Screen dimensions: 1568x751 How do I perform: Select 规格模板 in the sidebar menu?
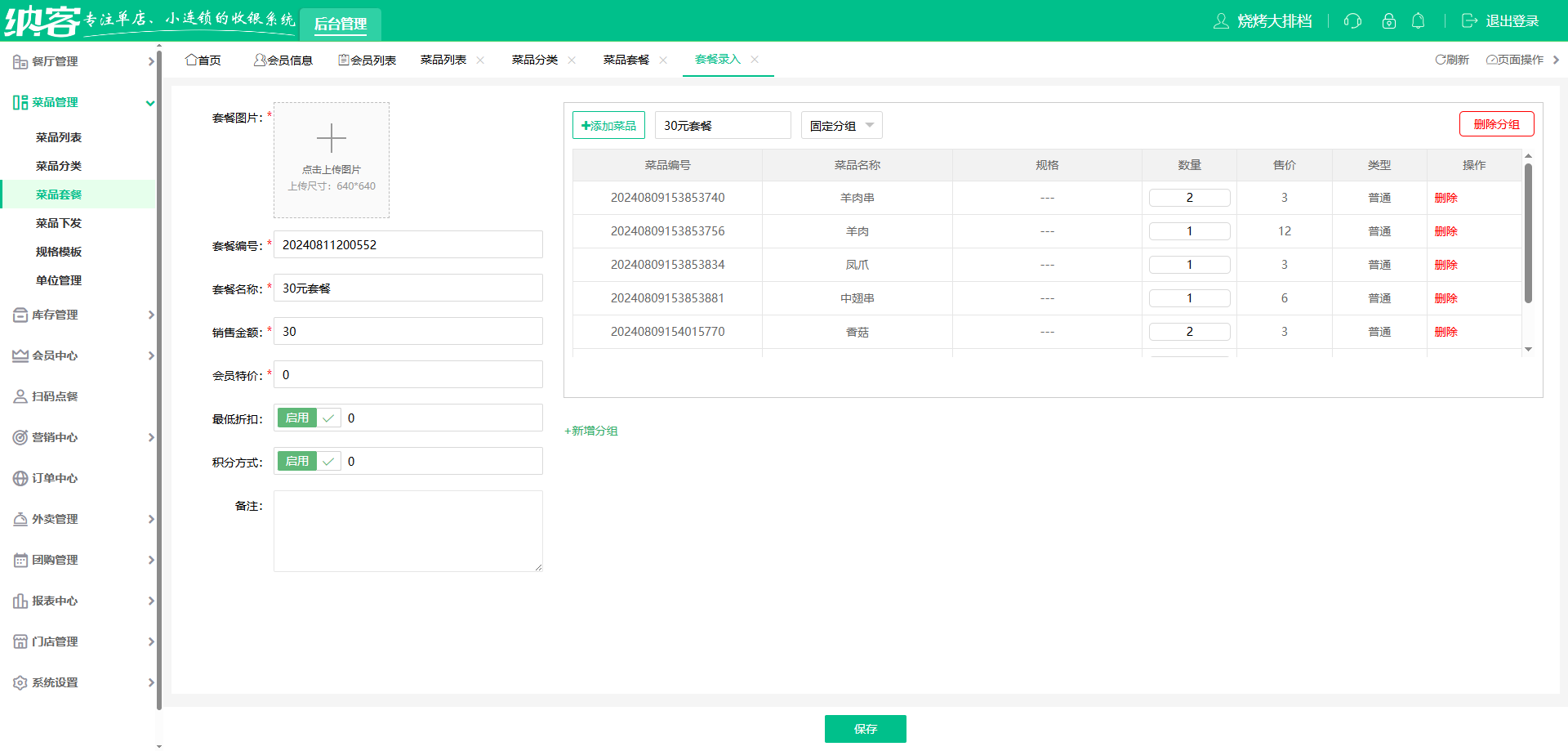tap(59, 252)
